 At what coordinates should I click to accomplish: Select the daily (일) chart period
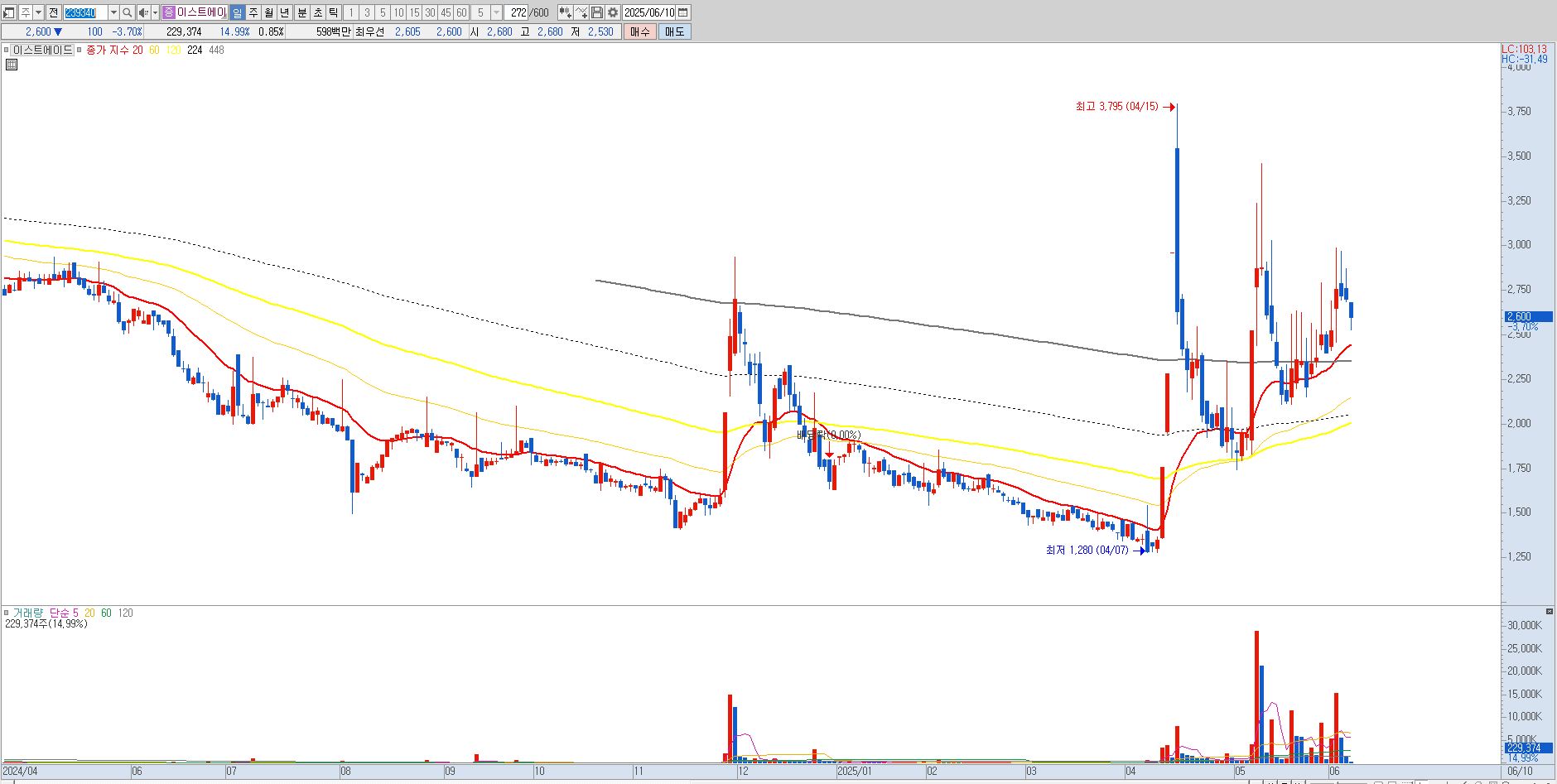[x=238, y=12]
